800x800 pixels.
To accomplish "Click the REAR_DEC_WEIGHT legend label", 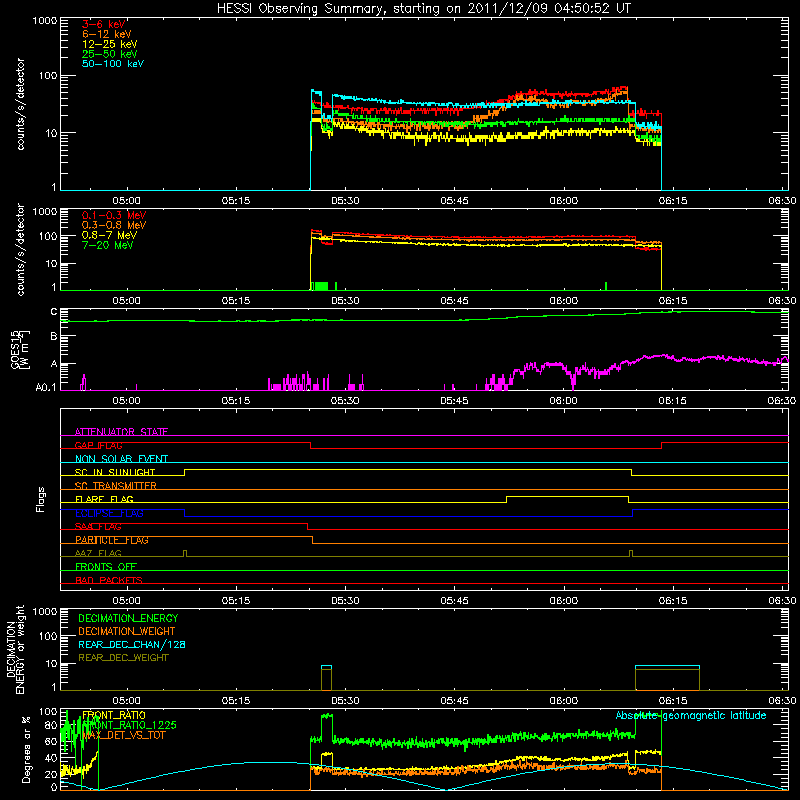I will pyautogui.click(x=123, y=658).
